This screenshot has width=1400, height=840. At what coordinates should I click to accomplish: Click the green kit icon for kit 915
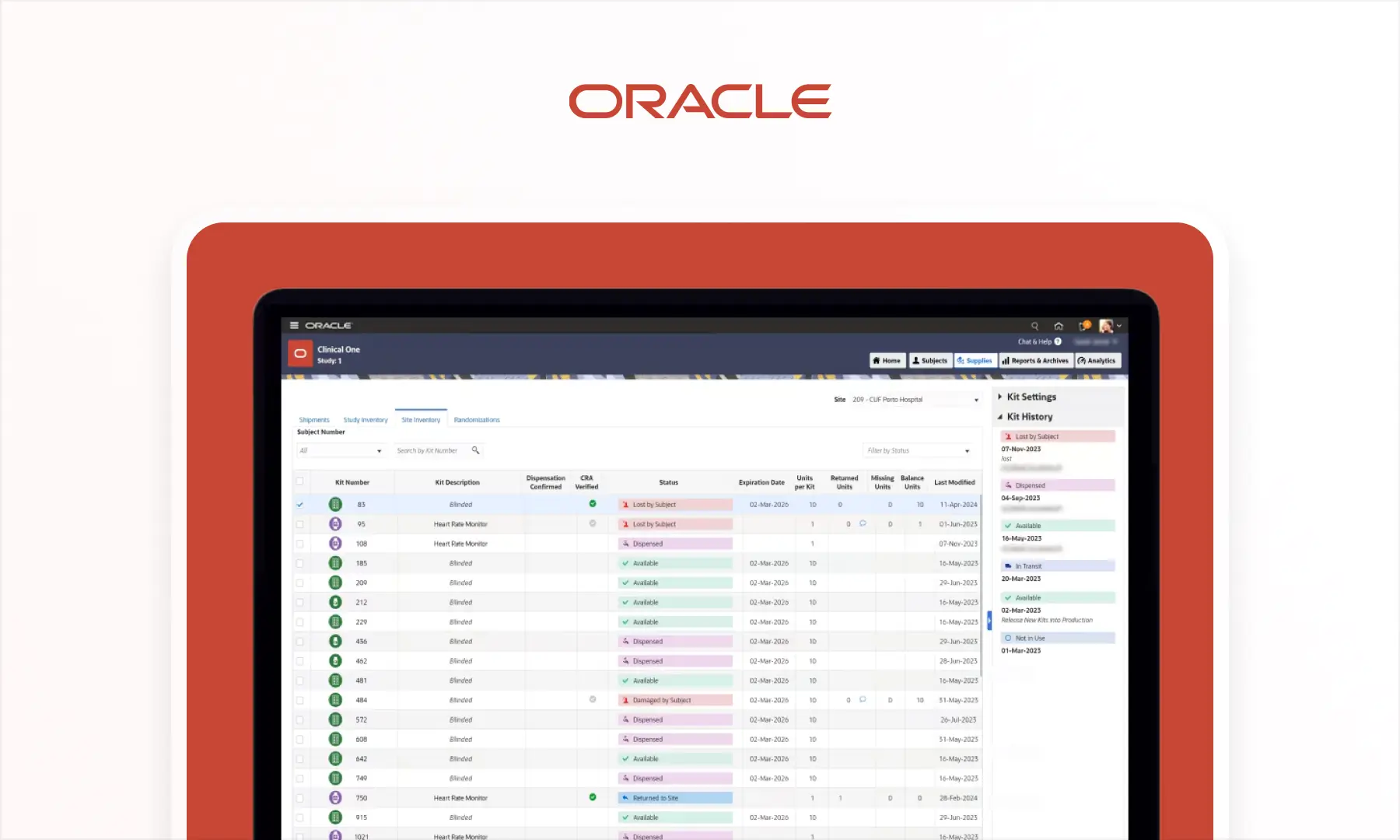(x=335, y=817)
